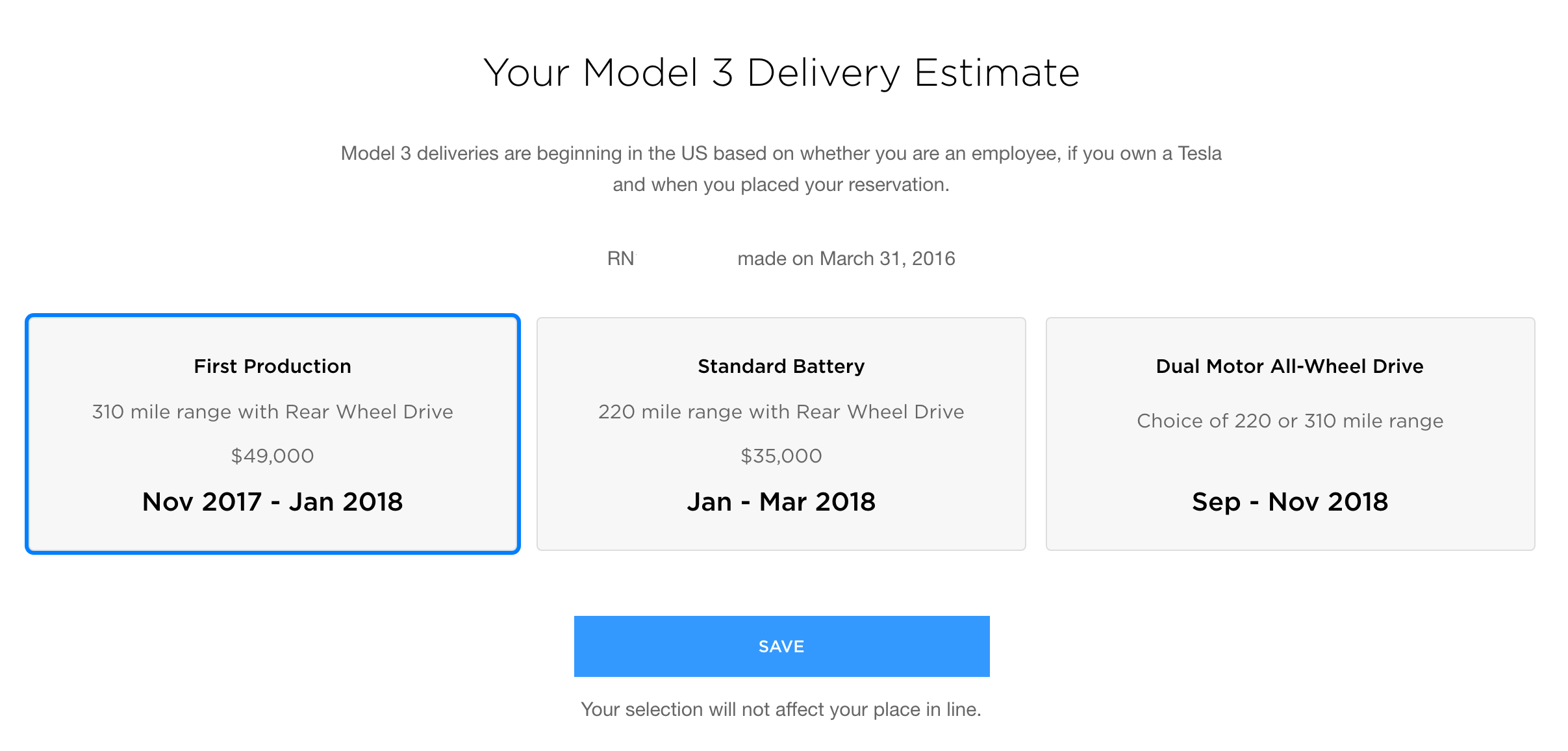Click the Sep - Nov 2018 delivery estimate

pyautogui.click(x=1290, y=502)
